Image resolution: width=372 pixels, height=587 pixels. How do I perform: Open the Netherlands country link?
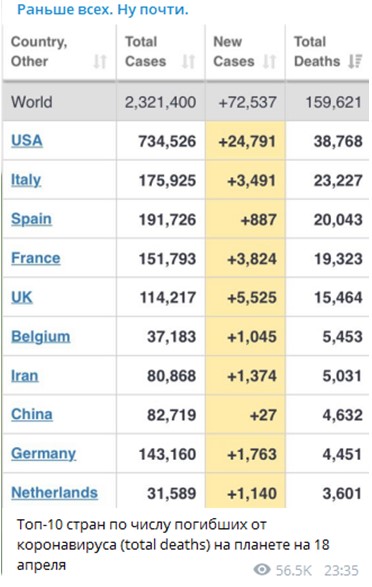54,493
